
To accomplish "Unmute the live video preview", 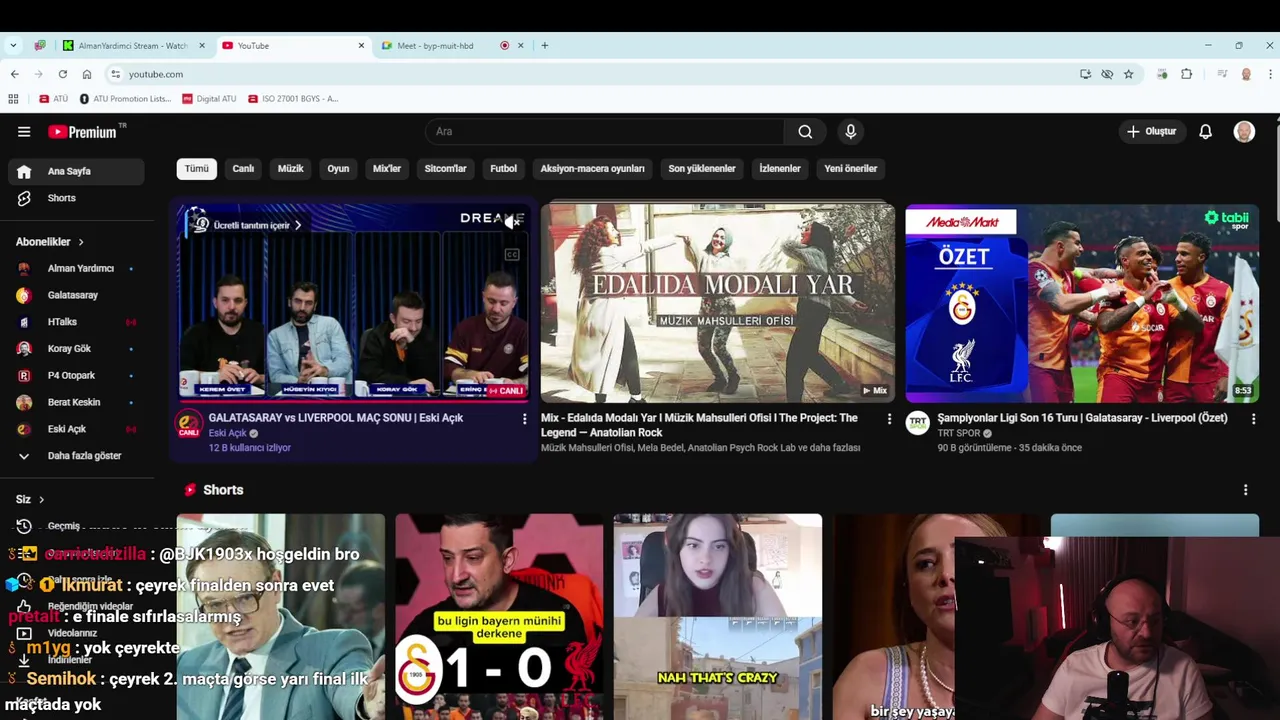I will coord(512,222).
